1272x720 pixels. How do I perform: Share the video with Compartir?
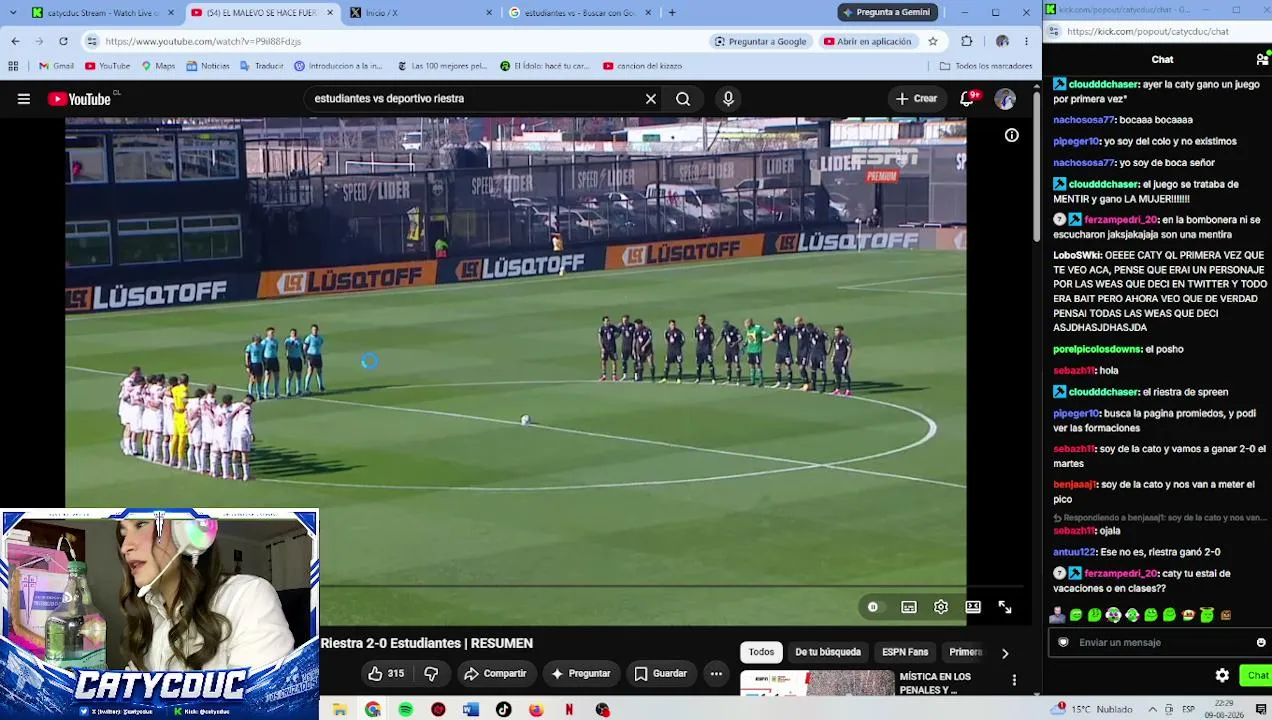click(x=495, y=674)
